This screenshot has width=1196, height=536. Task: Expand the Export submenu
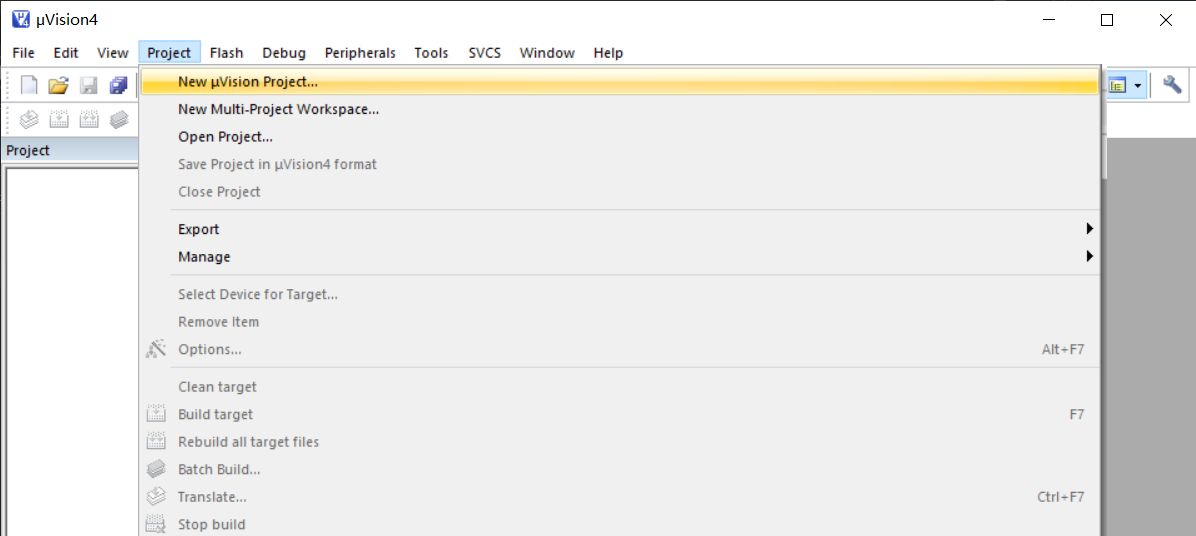tap(619, 229)
